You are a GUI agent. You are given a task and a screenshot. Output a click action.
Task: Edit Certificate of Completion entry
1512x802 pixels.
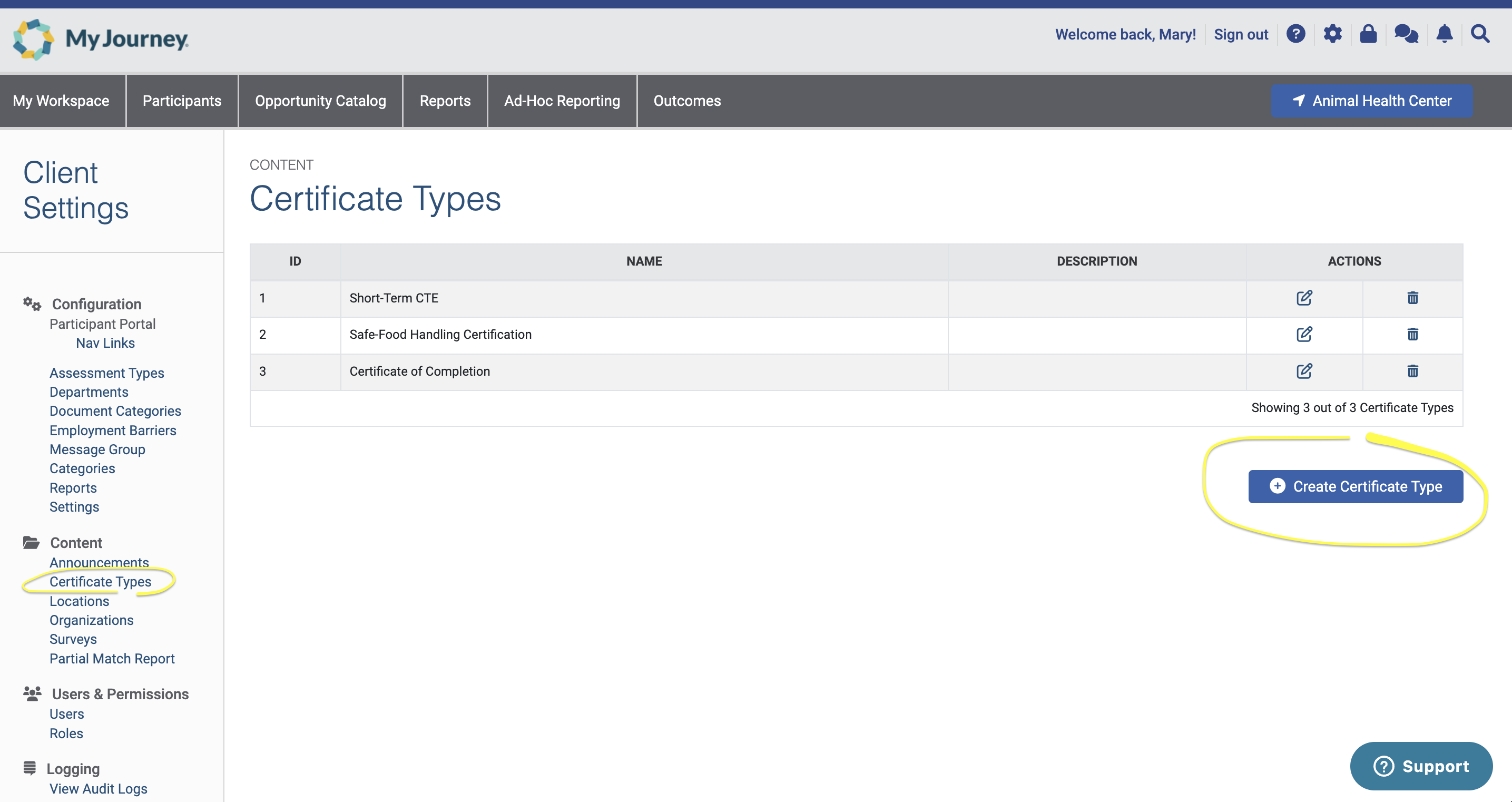click(x=1303, y=371)
